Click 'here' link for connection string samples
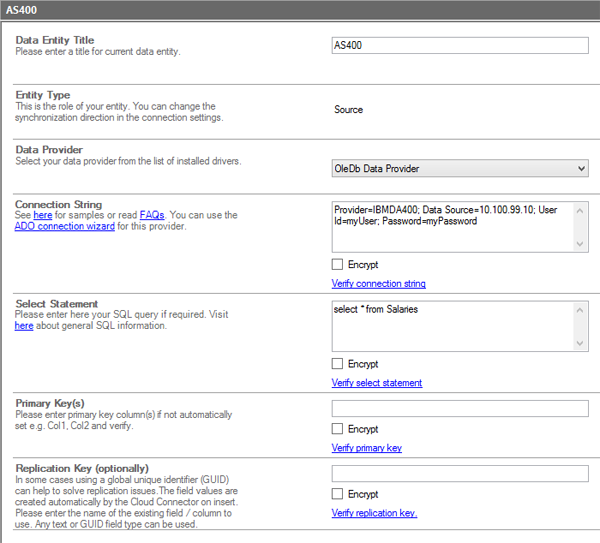Viewport: 600px width, 543px height. pyautogui.click(x=43, y=215)
